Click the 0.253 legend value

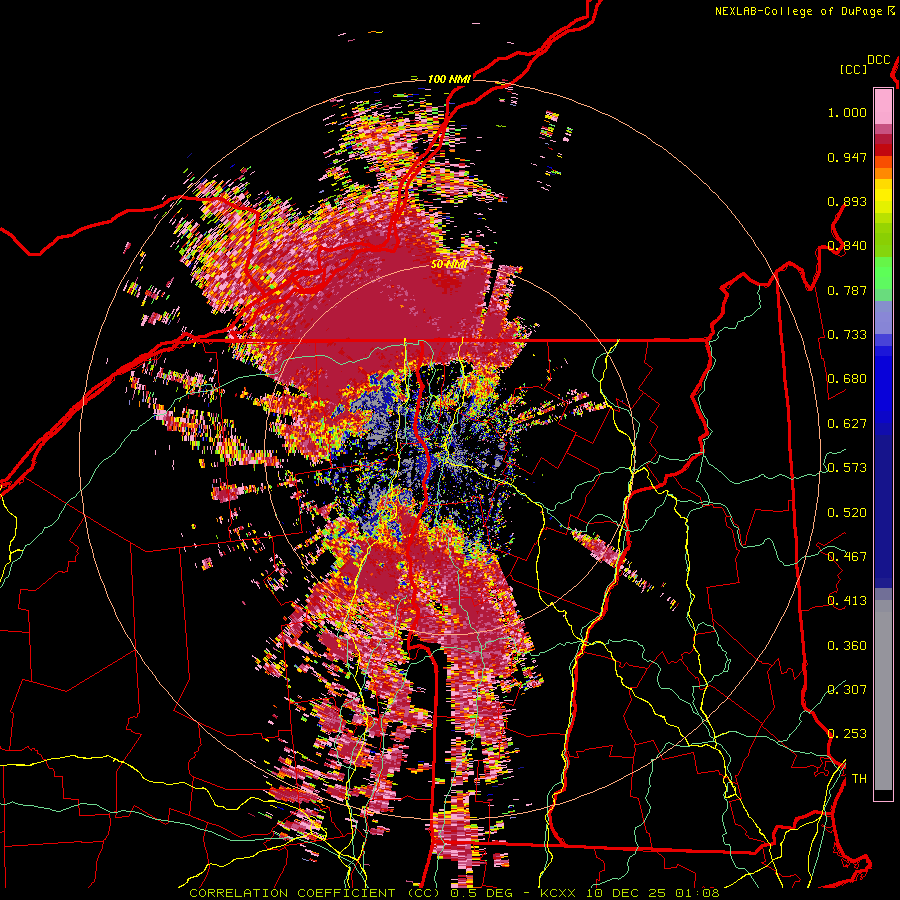point(847,734)
